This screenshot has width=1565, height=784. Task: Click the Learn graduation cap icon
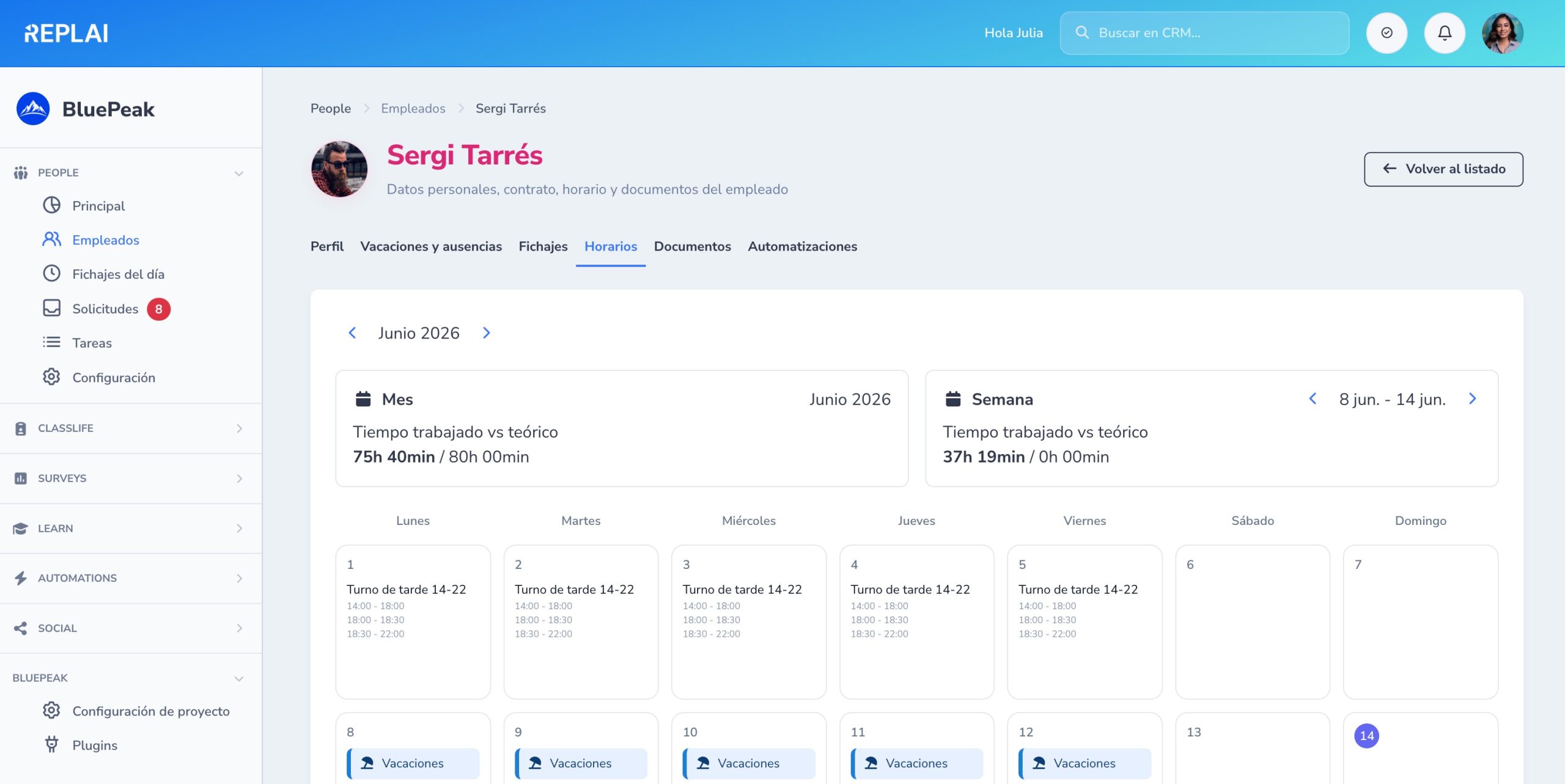21,529
